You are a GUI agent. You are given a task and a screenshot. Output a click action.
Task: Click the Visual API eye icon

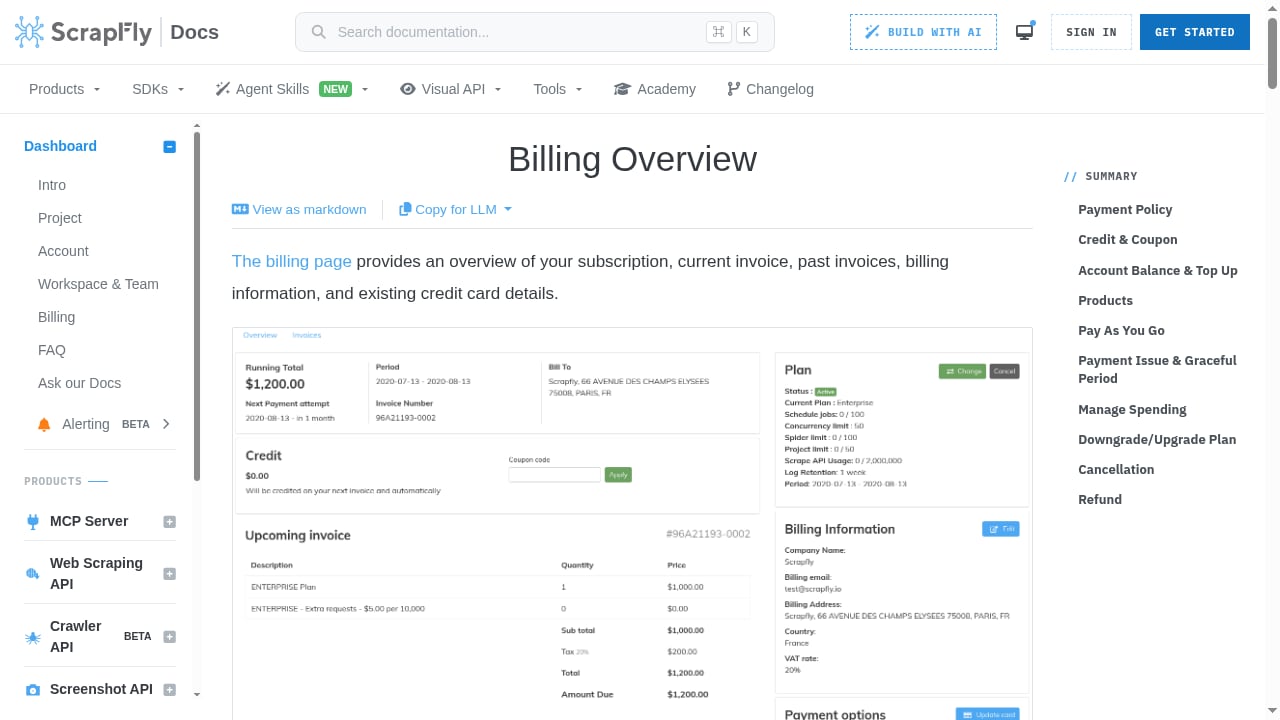coord(407,89)
